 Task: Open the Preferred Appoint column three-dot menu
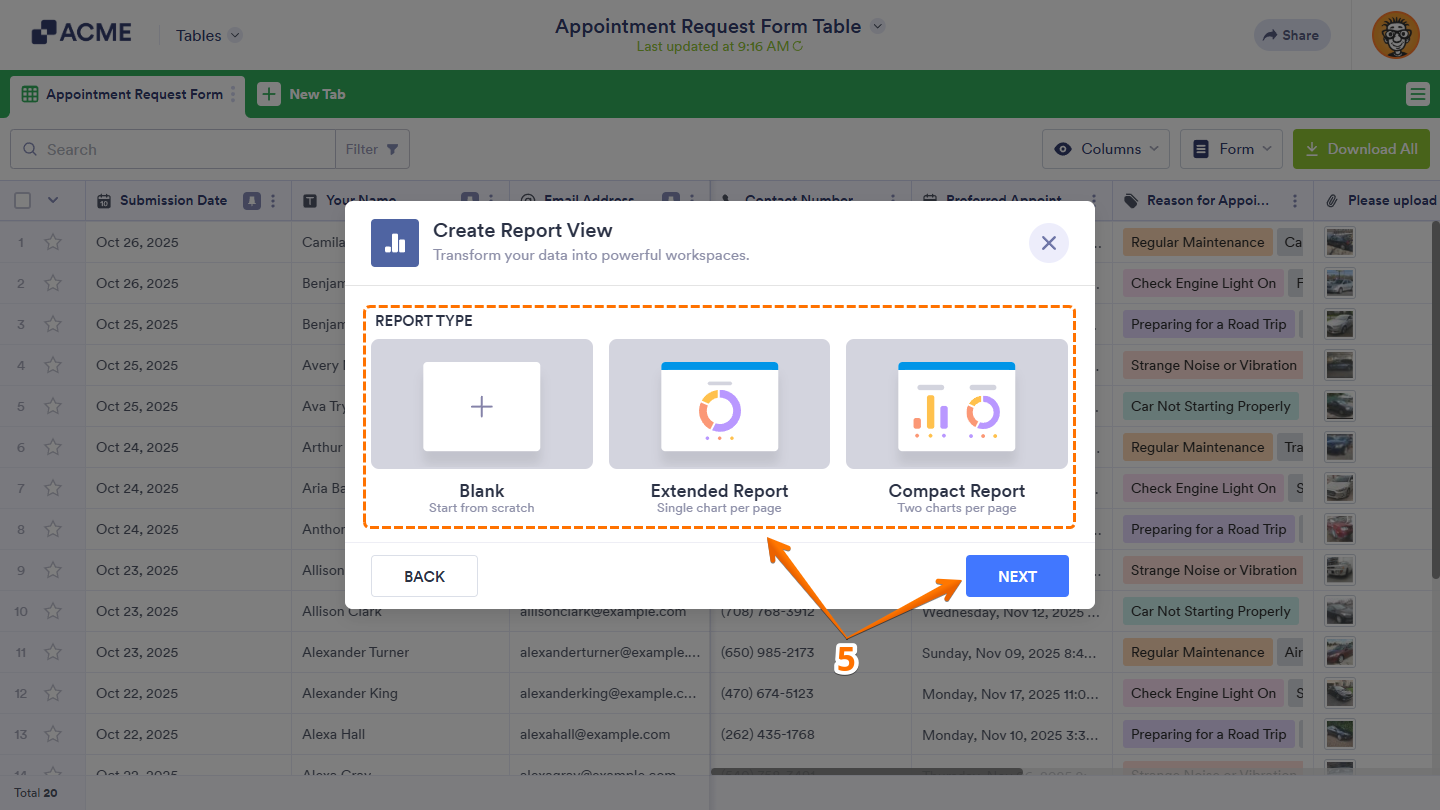(1094, 199)
